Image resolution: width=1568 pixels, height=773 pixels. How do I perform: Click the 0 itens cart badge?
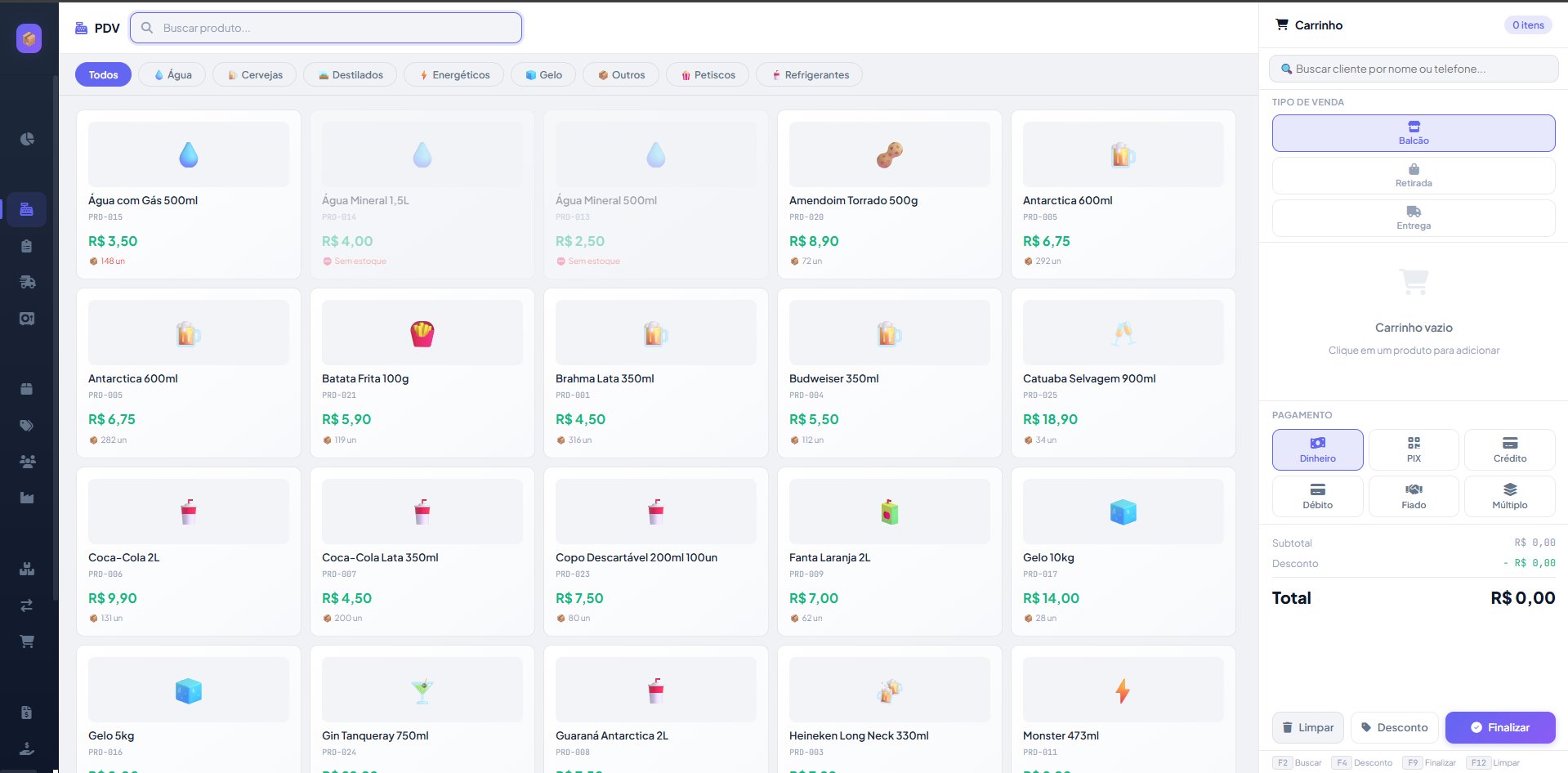[x=1528, y=25]
